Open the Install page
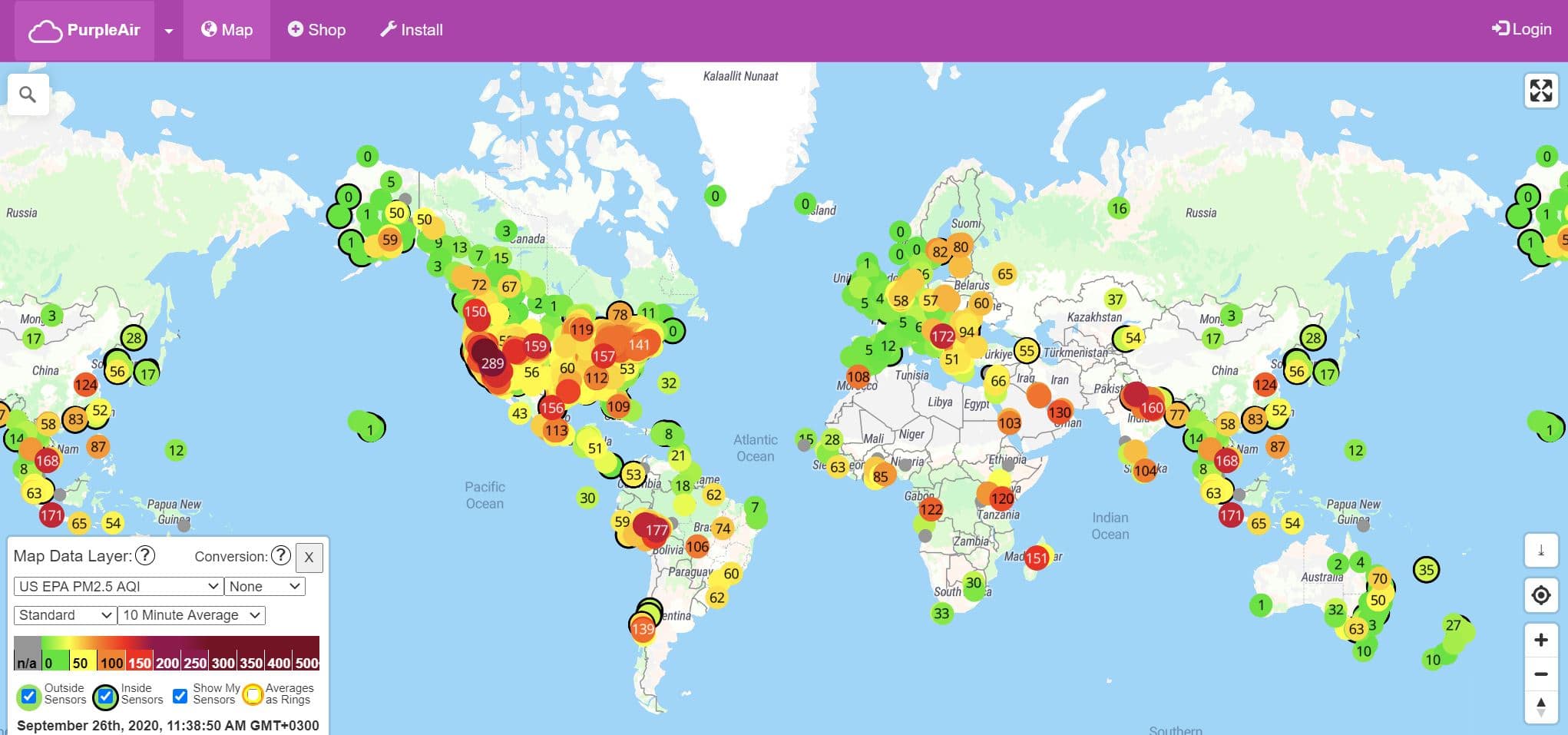Screen dimensions: 1568x735 coord(412,30)
